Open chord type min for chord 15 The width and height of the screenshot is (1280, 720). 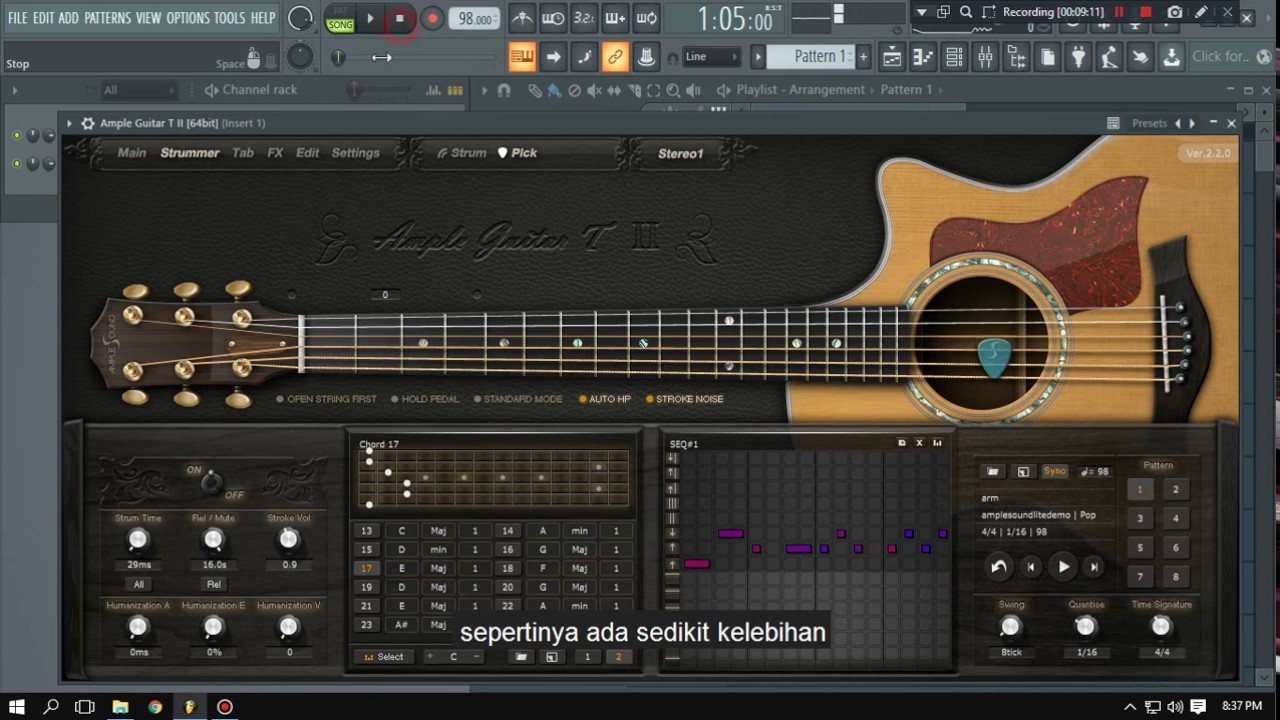[x=438, y=549]
